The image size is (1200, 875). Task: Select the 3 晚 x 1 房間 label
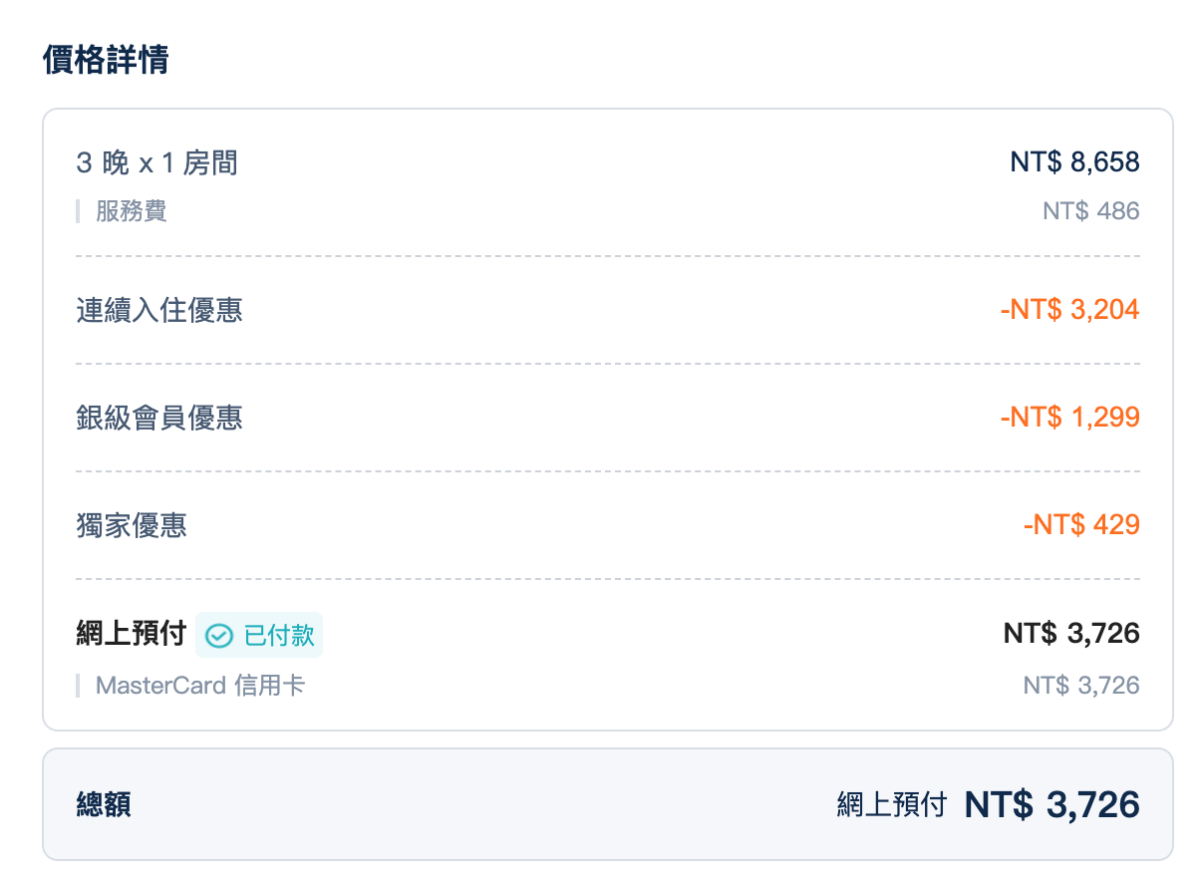click(157, 162)
